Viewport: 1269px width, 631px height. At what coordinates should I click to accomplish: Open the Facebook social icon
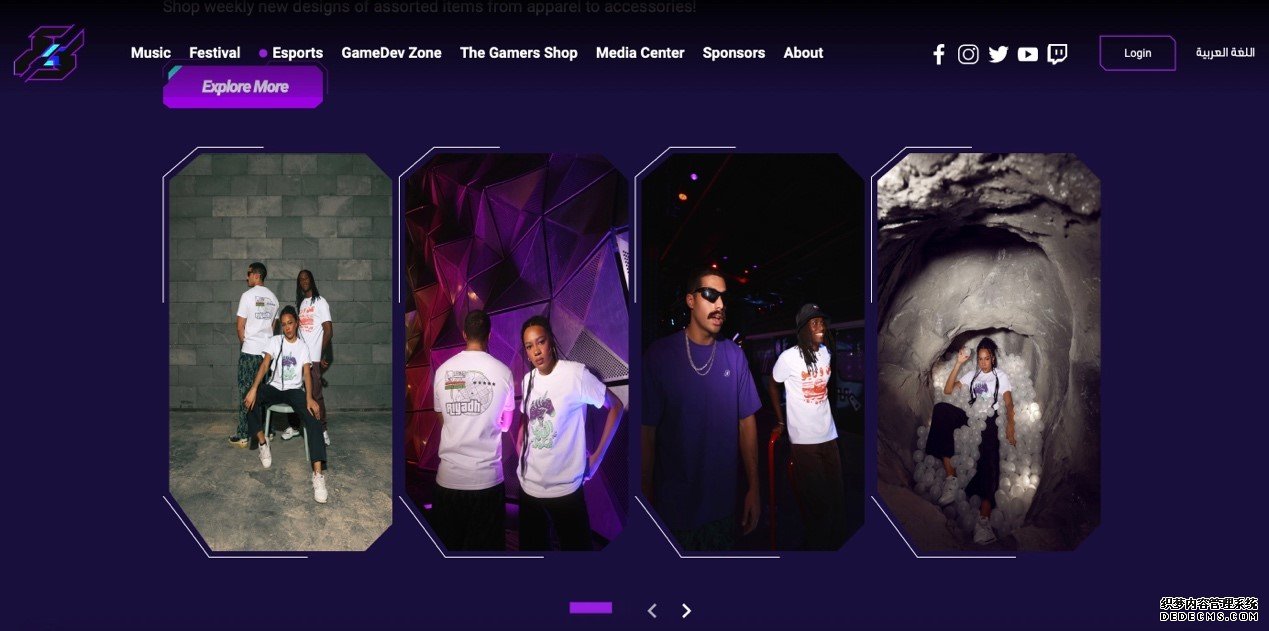pyautogui.click(x=938, y=54)
